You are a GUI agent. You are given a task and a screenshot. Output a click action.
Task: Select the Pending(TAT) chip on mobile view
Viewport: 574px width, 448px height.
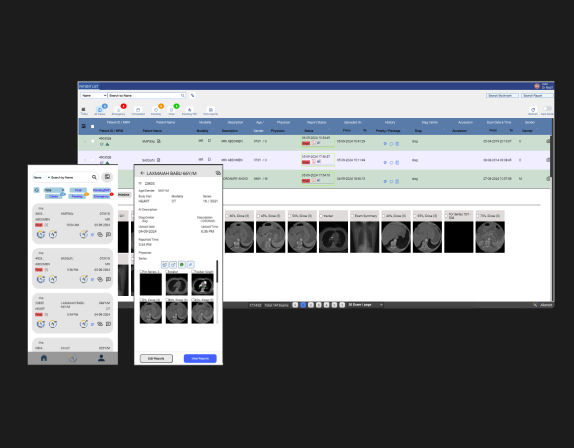coord(101,190)
